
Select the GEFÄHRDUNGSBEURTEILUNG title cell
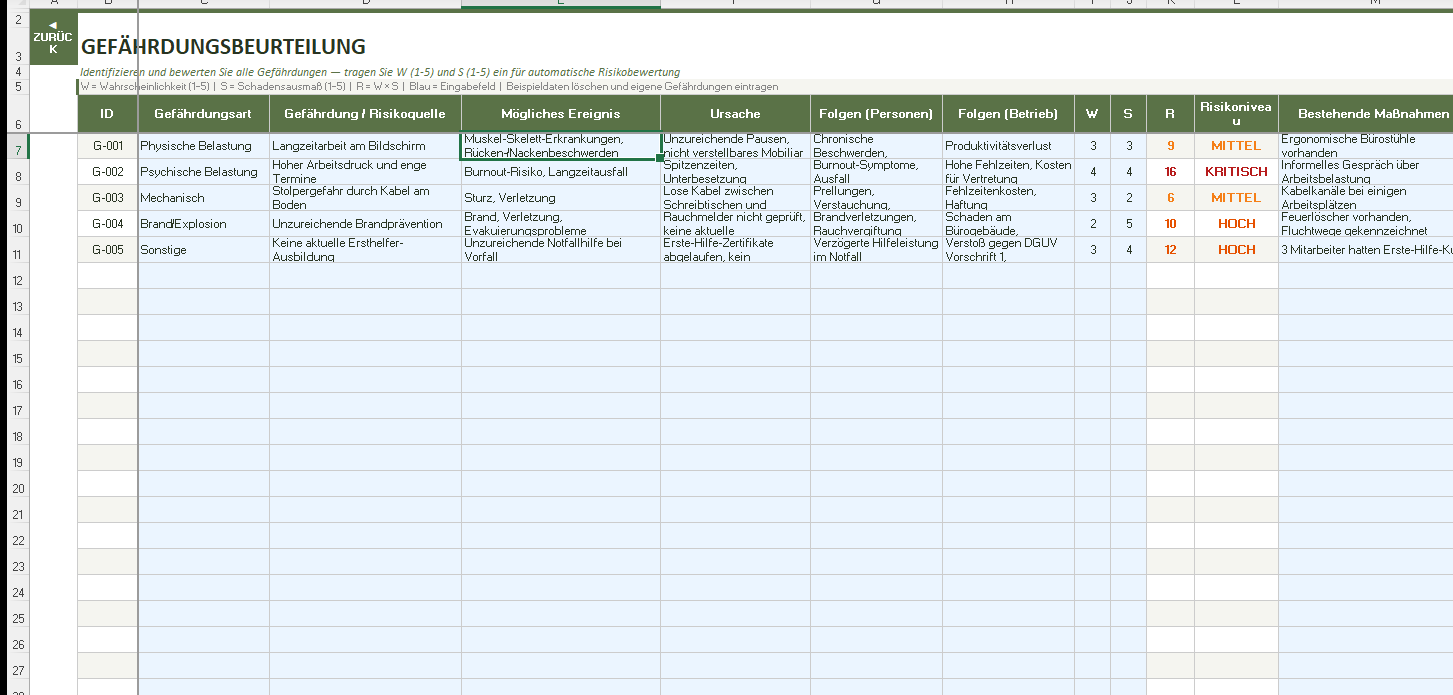(x=223, y=47)
